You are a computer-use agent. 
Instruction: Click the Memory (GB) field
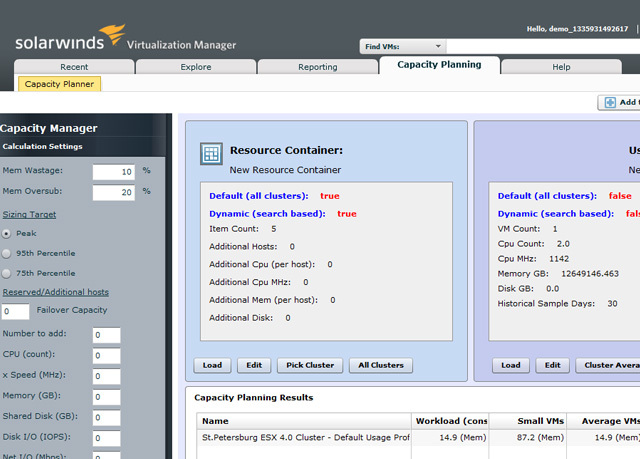[107, 397]
